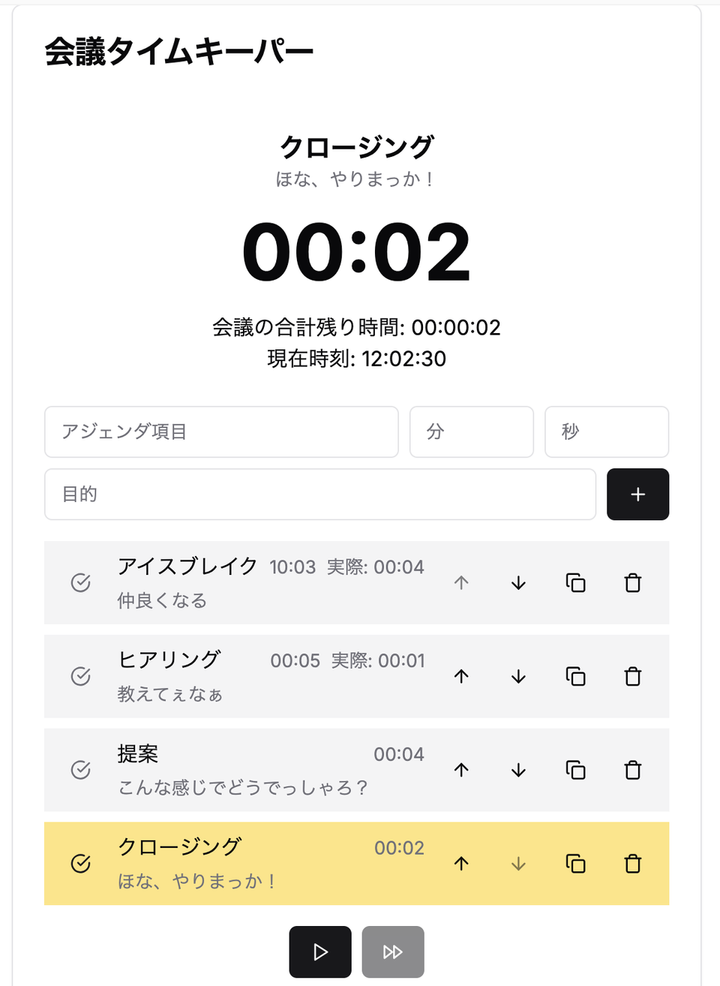The image size is (720, 986).
Task: Click the 分 minutes input field
Action: pos(471,432)
